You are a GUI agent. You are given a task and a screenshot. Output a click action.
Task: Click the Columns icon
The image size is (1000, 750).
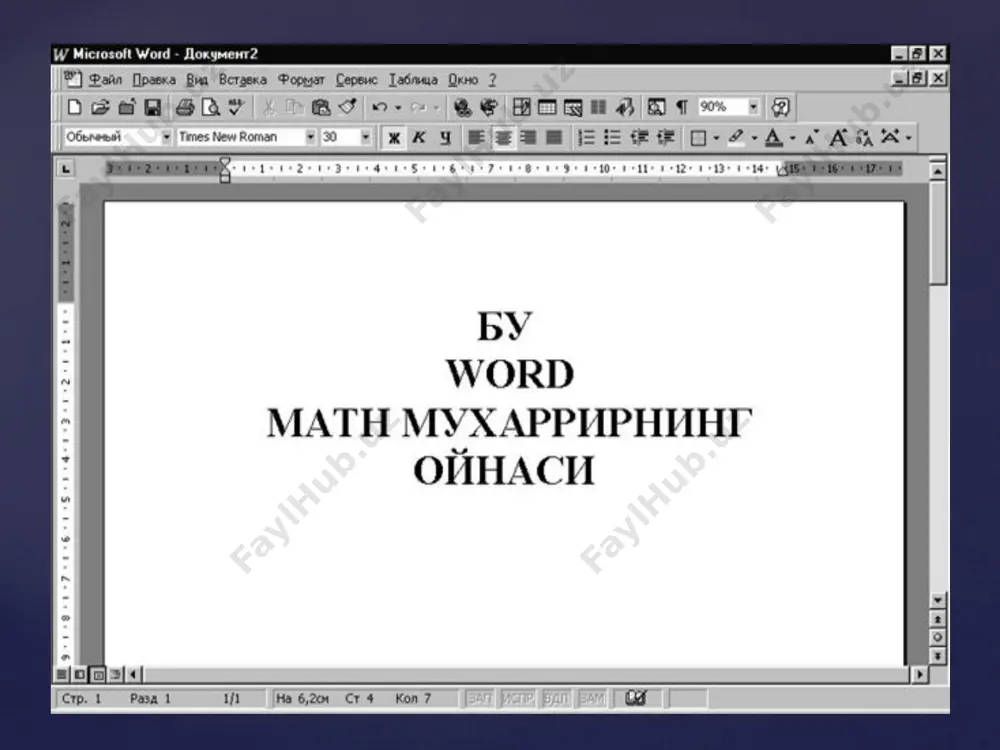click(x=598, y=107)
